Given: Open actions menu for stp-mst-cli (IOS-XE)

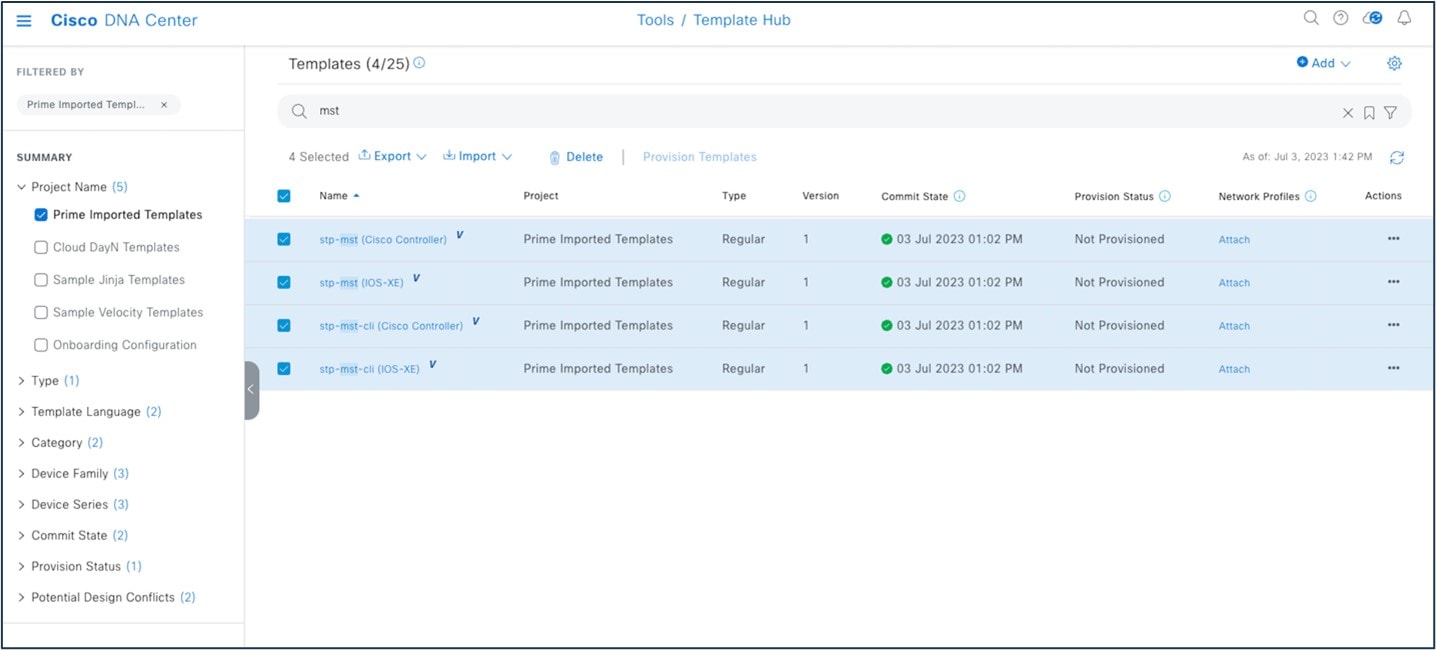Looking at the screenshot, I should click(x=1393, y=368).
